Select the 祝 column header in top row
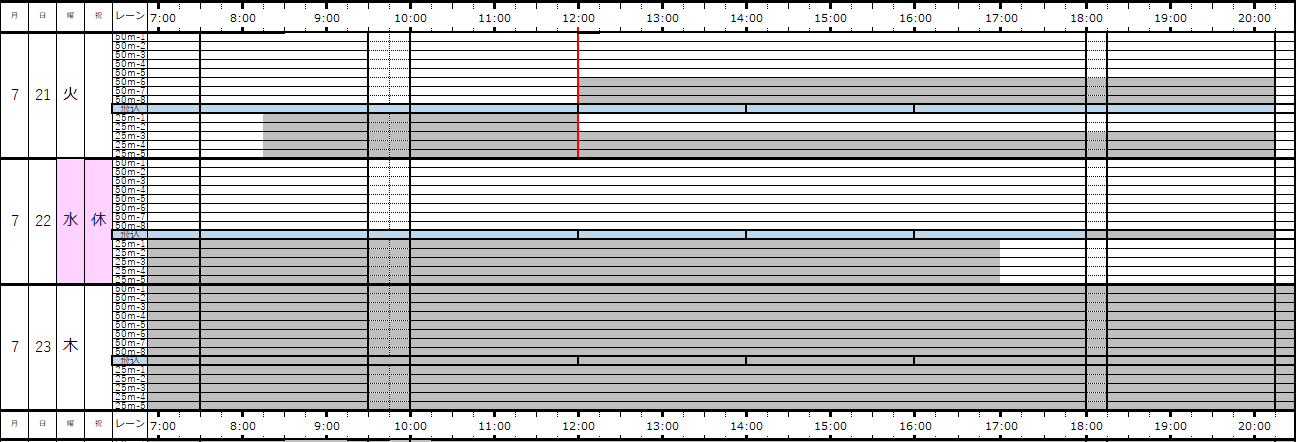The height and width of the screenshot is (442, 1297). pos(98,17)
